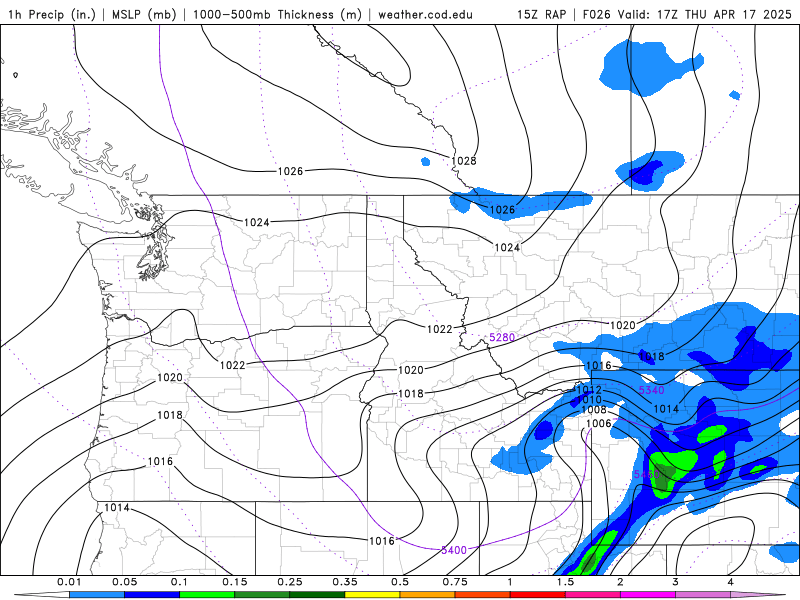Click the purple 5280 thickness label
The image size is (800, 600).
(502, 337)
